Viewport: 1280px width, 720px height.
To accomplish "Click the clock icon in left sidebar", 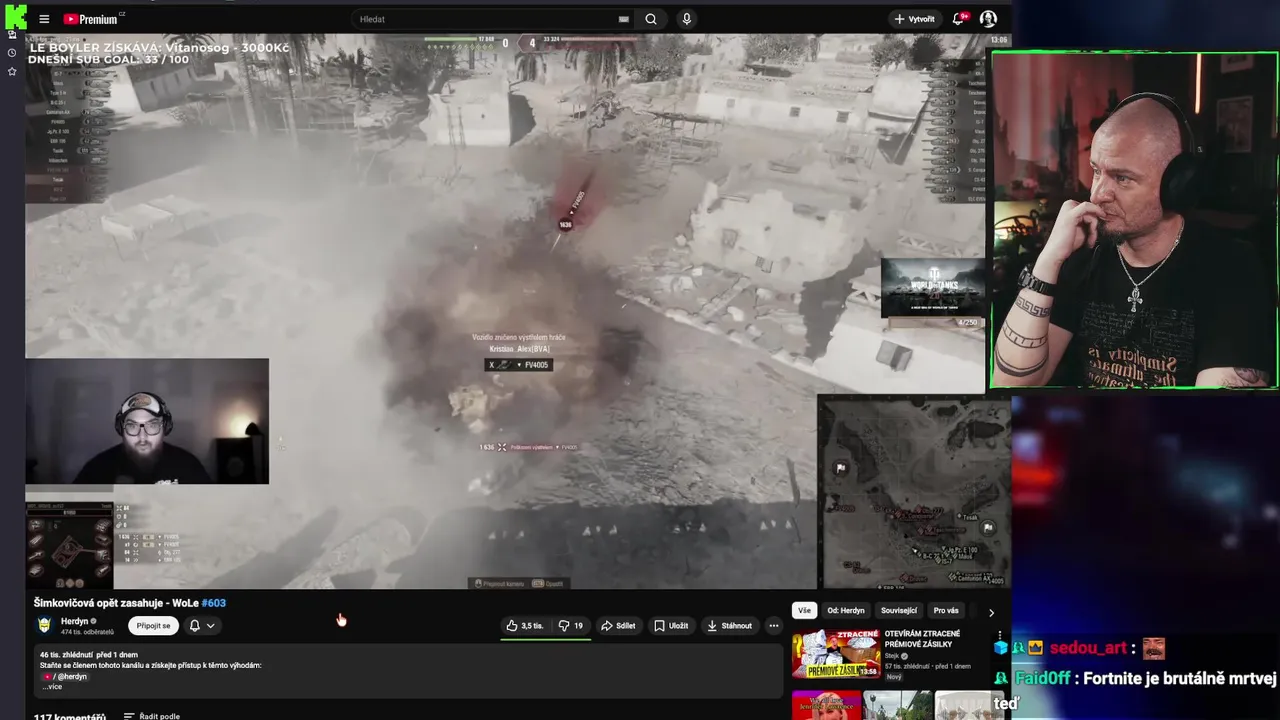I will coord(12,52).
